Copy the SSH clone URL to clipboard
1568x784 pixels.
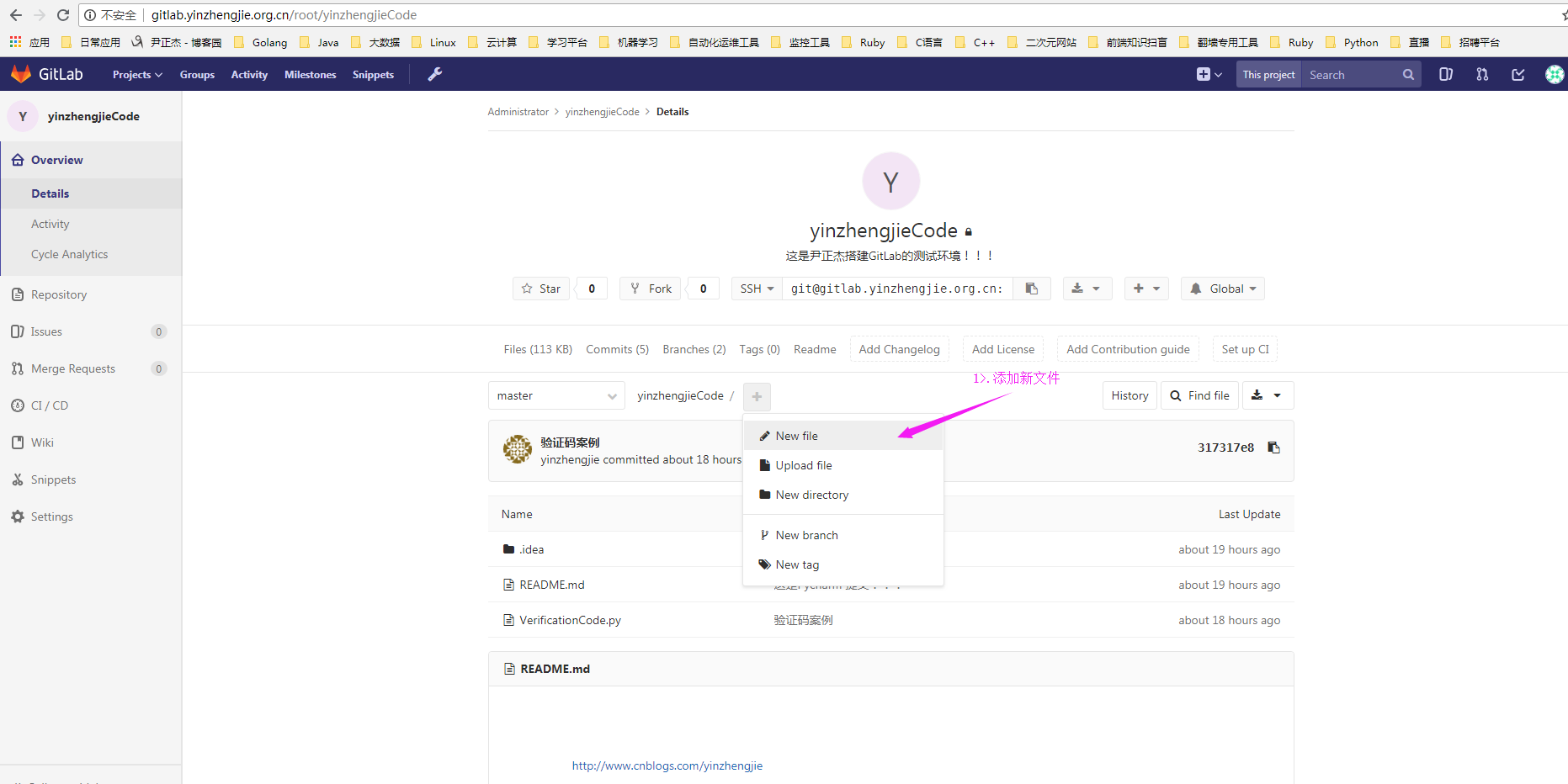point(1032,289)
